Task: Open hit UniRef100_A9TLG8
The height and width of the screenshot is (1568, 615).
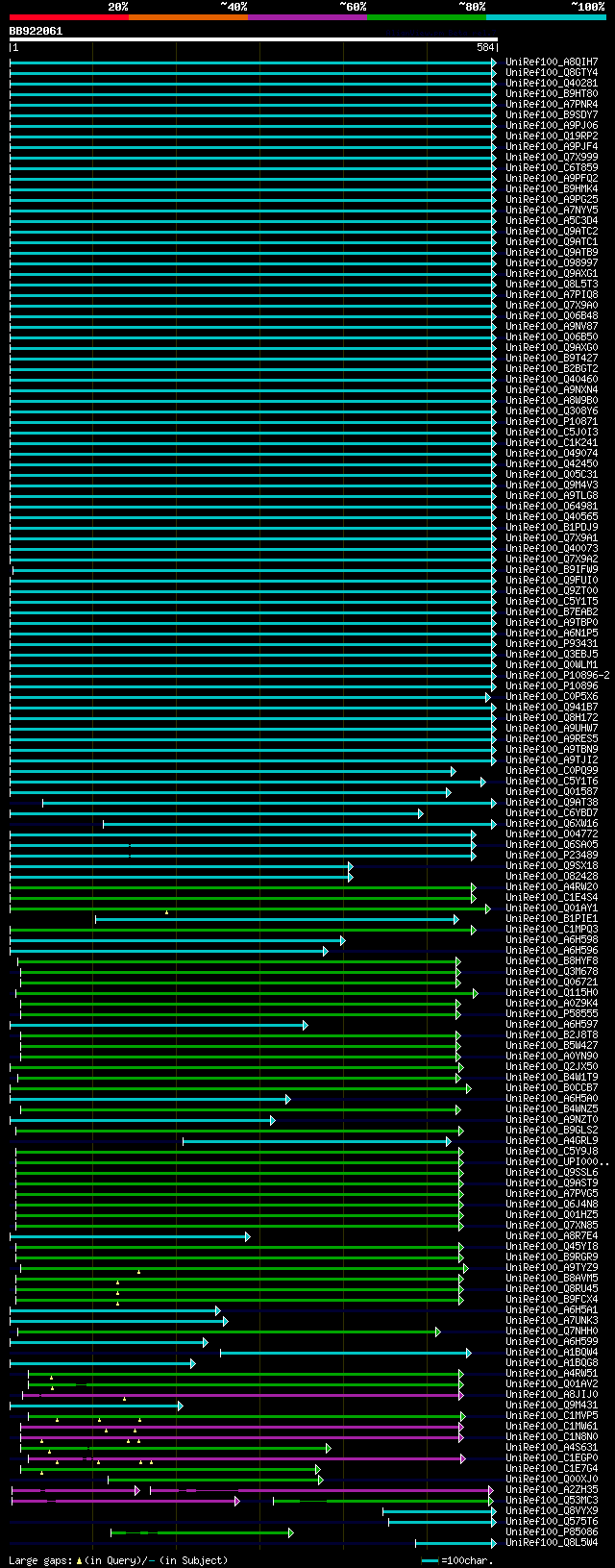Action: coord(552,495)
